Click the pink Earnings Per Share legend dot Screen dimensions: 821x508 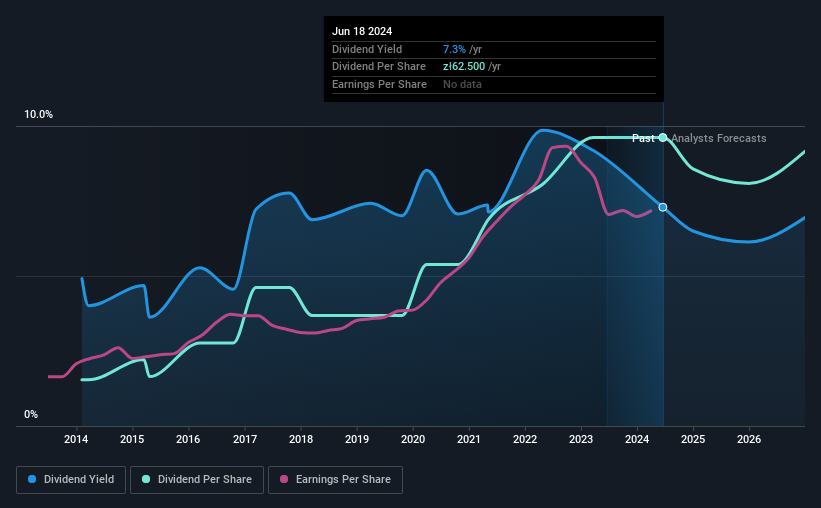[x=284, y=479]
